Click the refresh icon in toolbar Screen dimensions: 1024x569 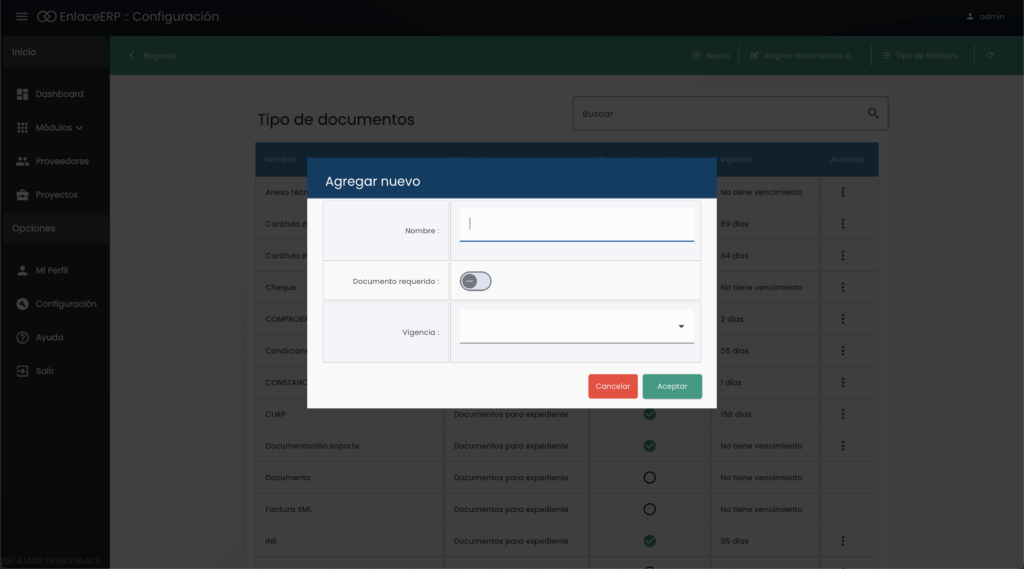click(989, 56)
